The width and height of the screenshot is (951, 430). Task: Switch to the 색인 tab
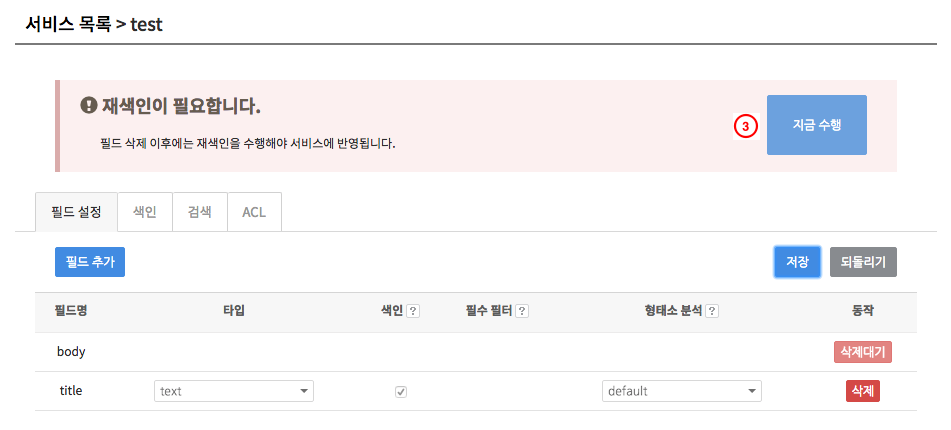point(145,212)
